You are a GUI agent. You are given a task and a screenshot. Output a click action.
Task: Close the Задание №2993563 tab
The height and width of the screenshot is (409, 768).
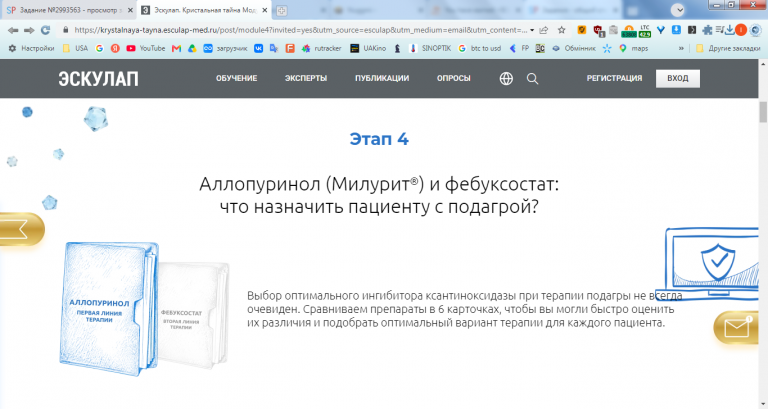coord(130,10)
